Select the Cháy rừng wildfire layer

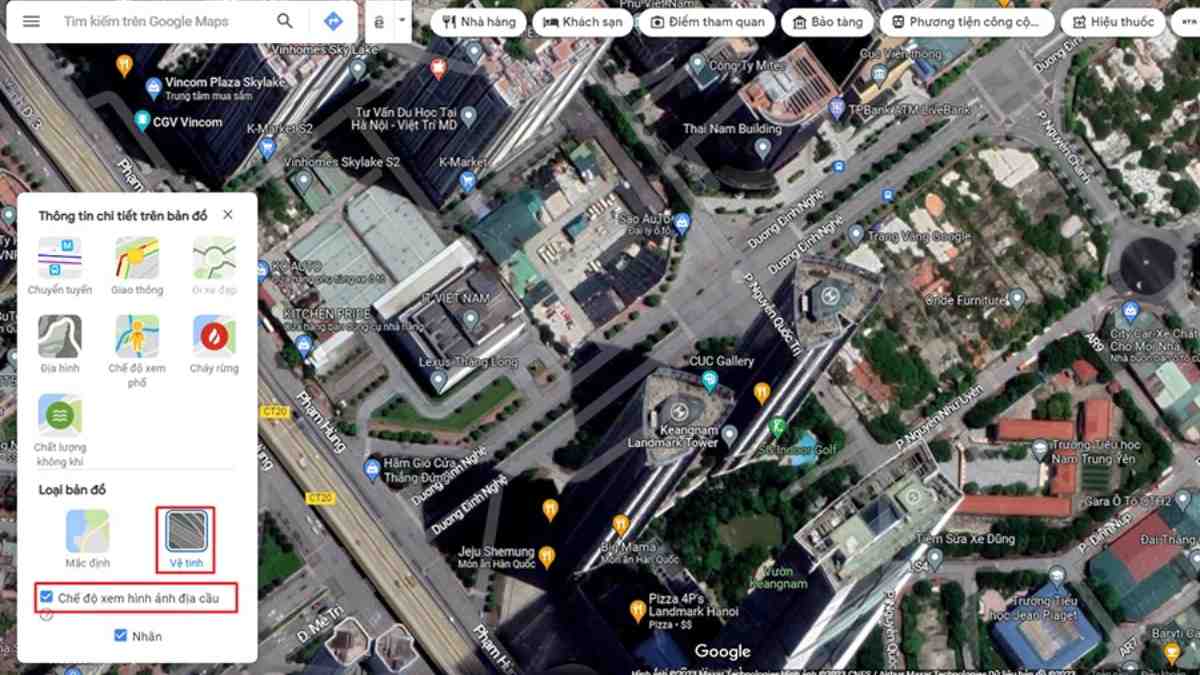[214, 337]
